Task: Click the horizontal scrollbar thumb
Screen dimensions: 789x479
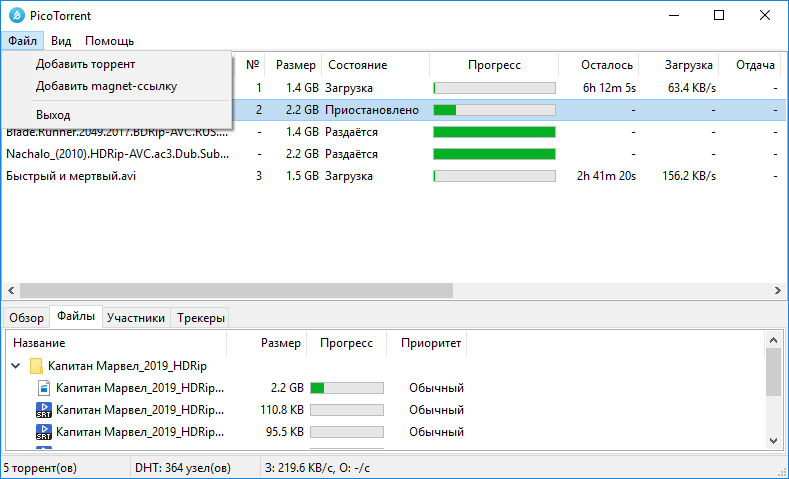Action: [236, 290]
